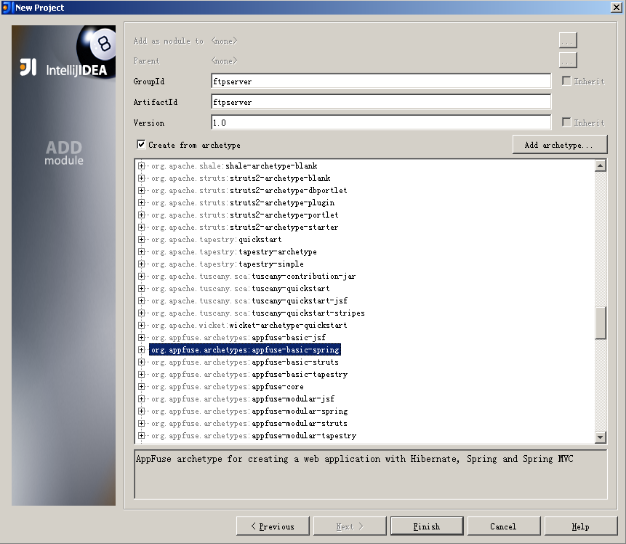Image resolution: width=626 pixels, height=544 pixels.
Task: Uncheck Create from archetype checkbox
Action: click(141, 144)
